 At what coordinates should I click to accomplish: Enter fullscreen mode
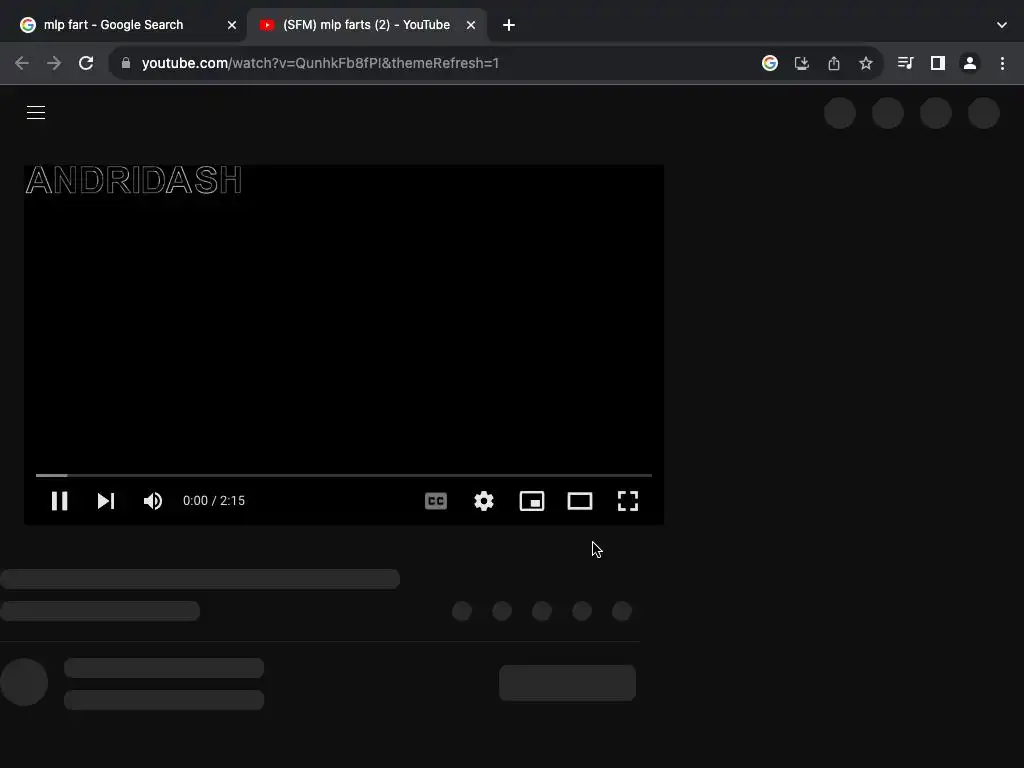point(628,501)
